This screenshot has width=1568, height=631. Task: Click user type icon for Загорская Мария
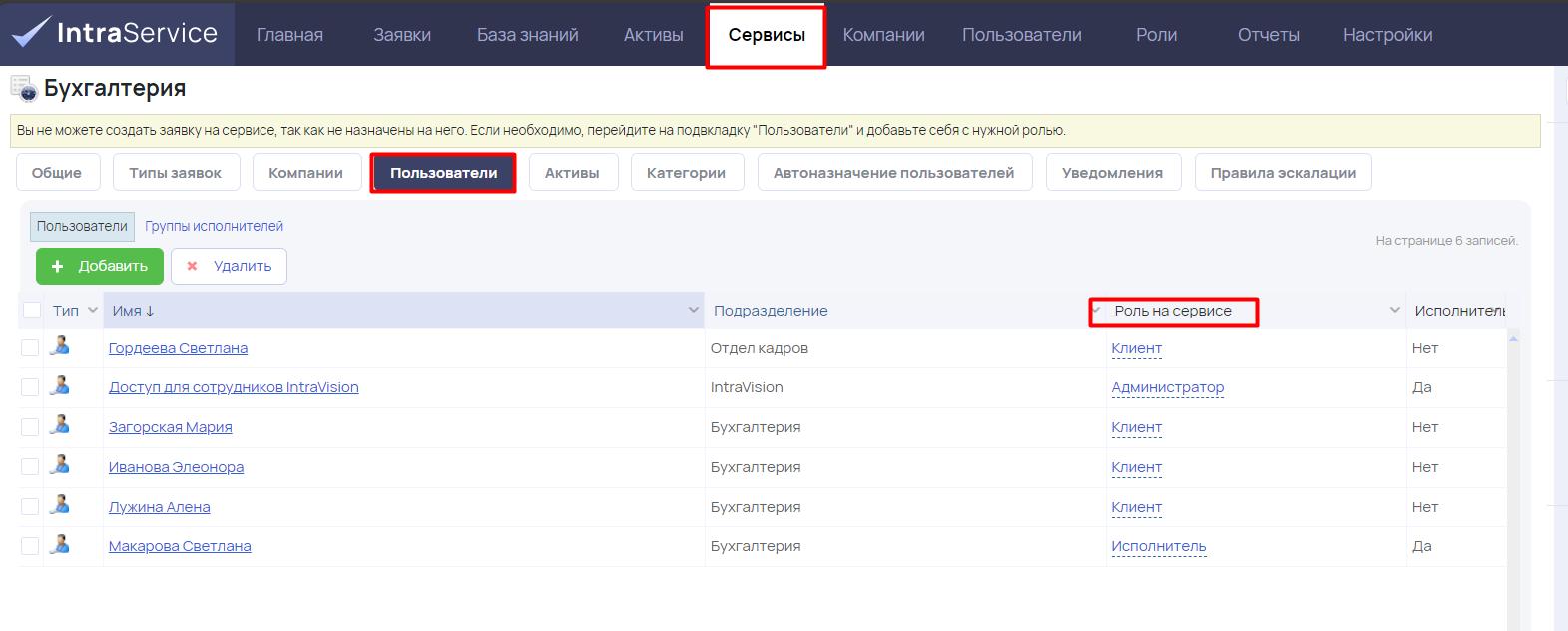coord(60,425)
